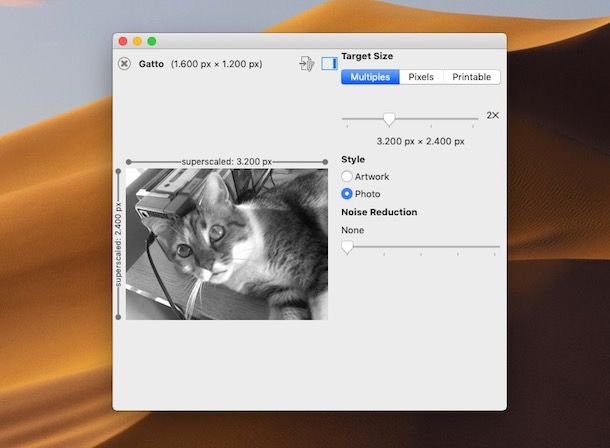Open the Printable target size tab
This screenshot has width=610, height=448.
tap(471, 77)
